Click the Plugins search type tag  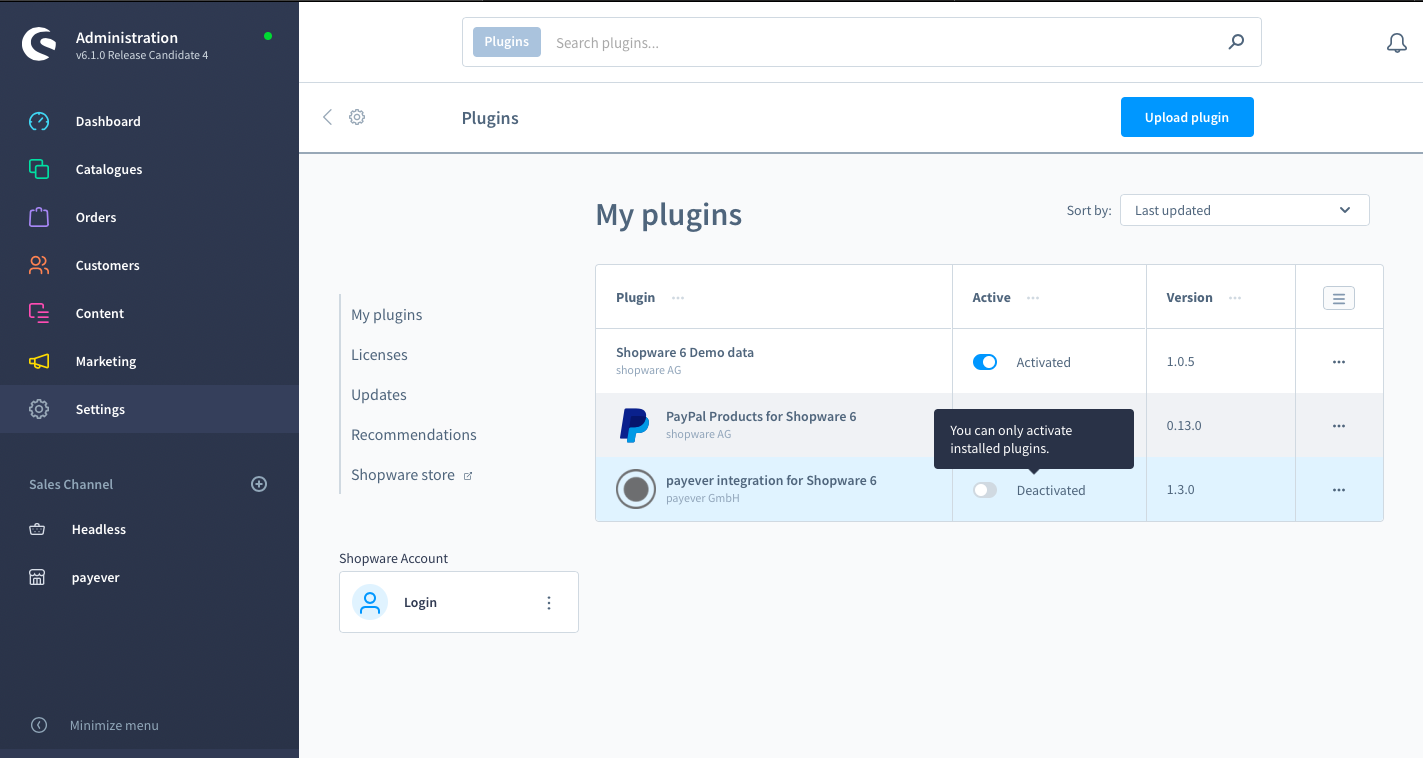507,42
